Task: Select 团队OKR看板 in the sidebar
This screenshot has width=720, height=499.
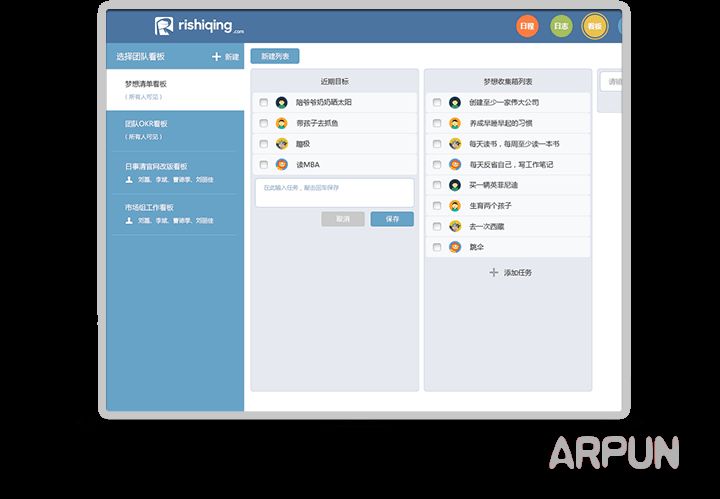Action: click(x=146, y=124)
